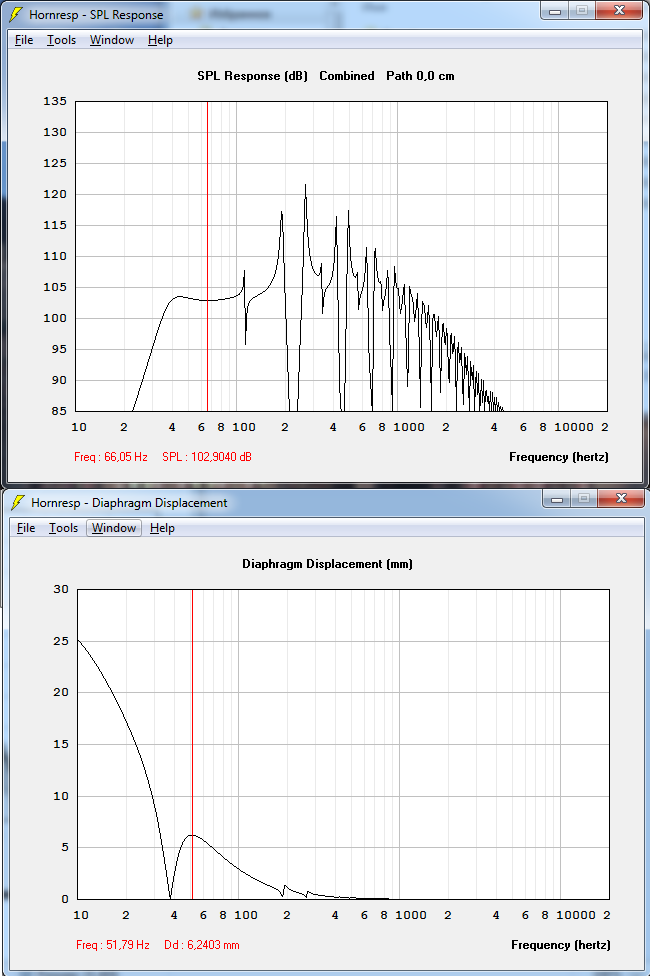Click 'Diaphragm Displacement (mm)' chart title

point(327,564)
